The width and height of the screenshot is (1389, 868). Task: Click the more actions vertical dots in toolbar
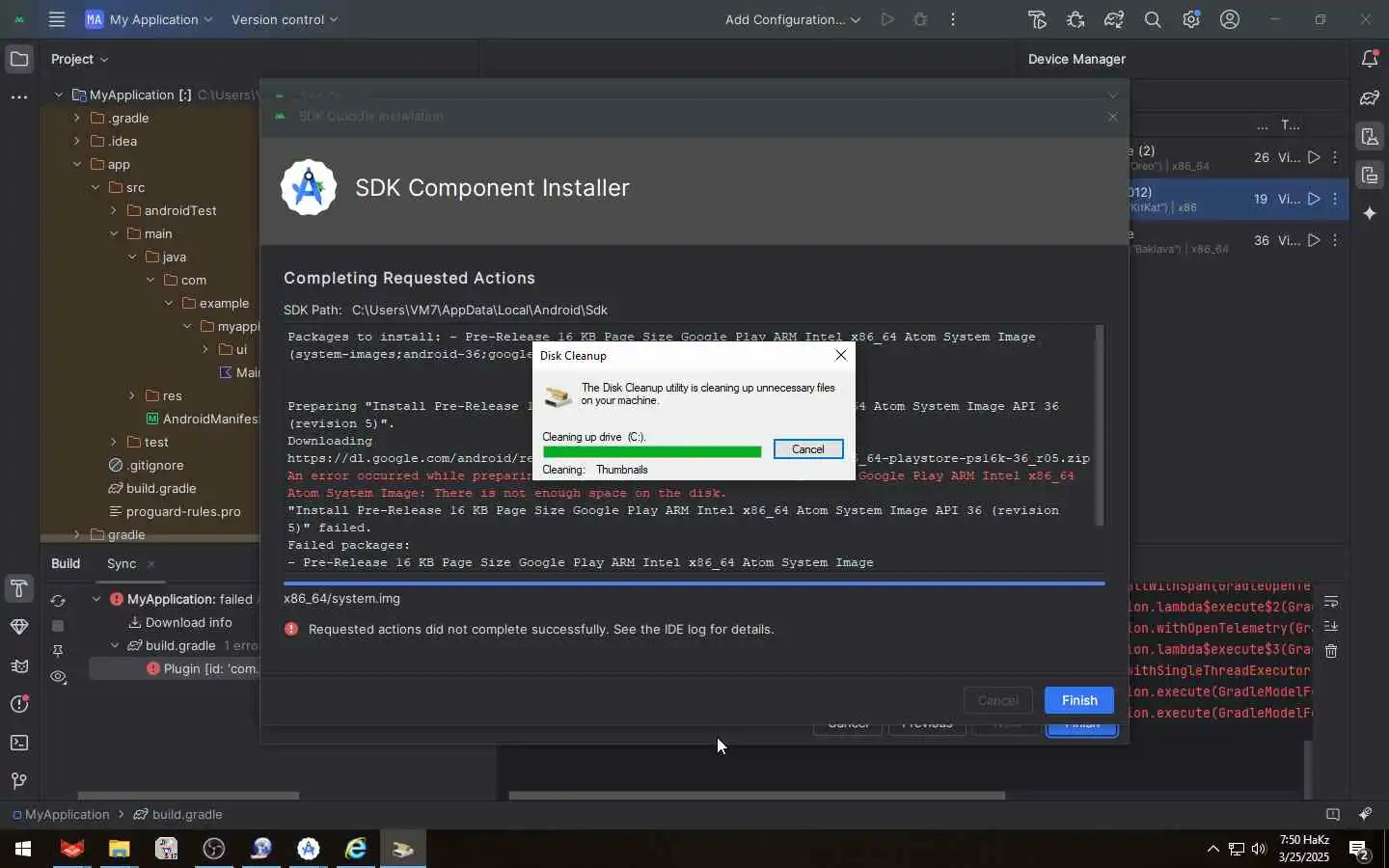tap(953, 19)
